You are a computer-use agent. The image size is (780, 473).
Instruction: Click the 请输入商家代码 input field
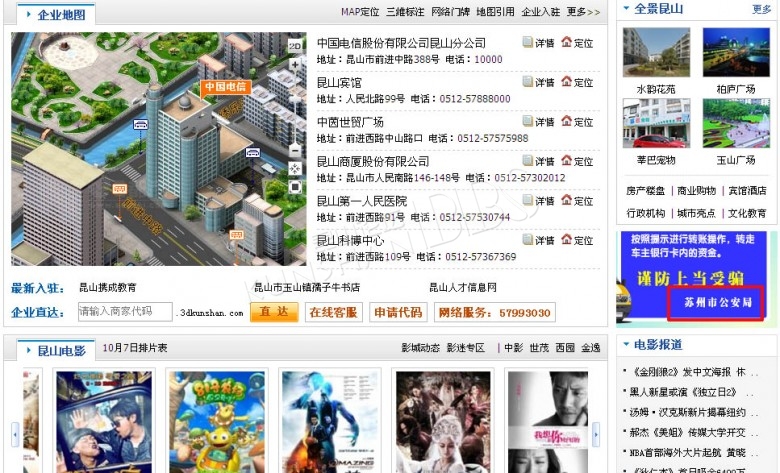[125, 311]
